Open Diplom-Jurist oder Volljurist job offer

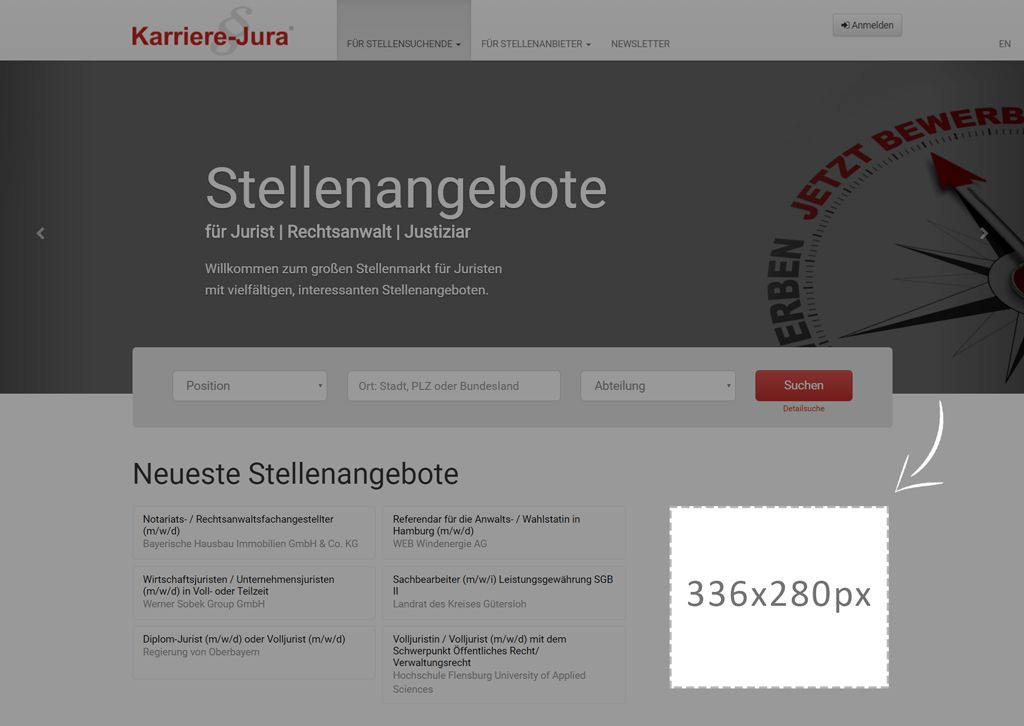click(x=243, y=639)
